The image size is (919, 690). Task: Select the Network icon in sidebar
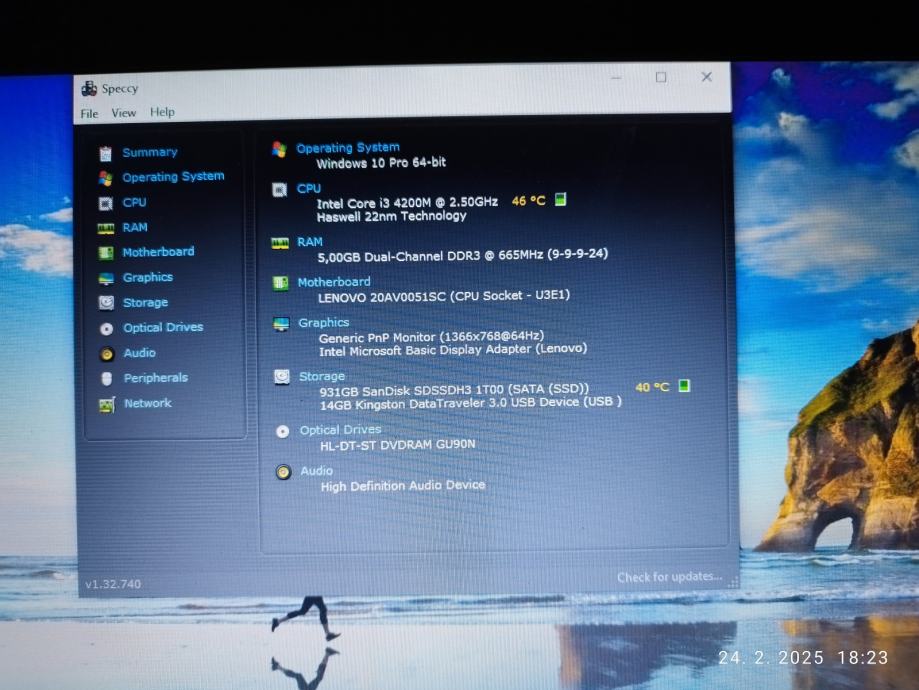click(x=106, y=404)
